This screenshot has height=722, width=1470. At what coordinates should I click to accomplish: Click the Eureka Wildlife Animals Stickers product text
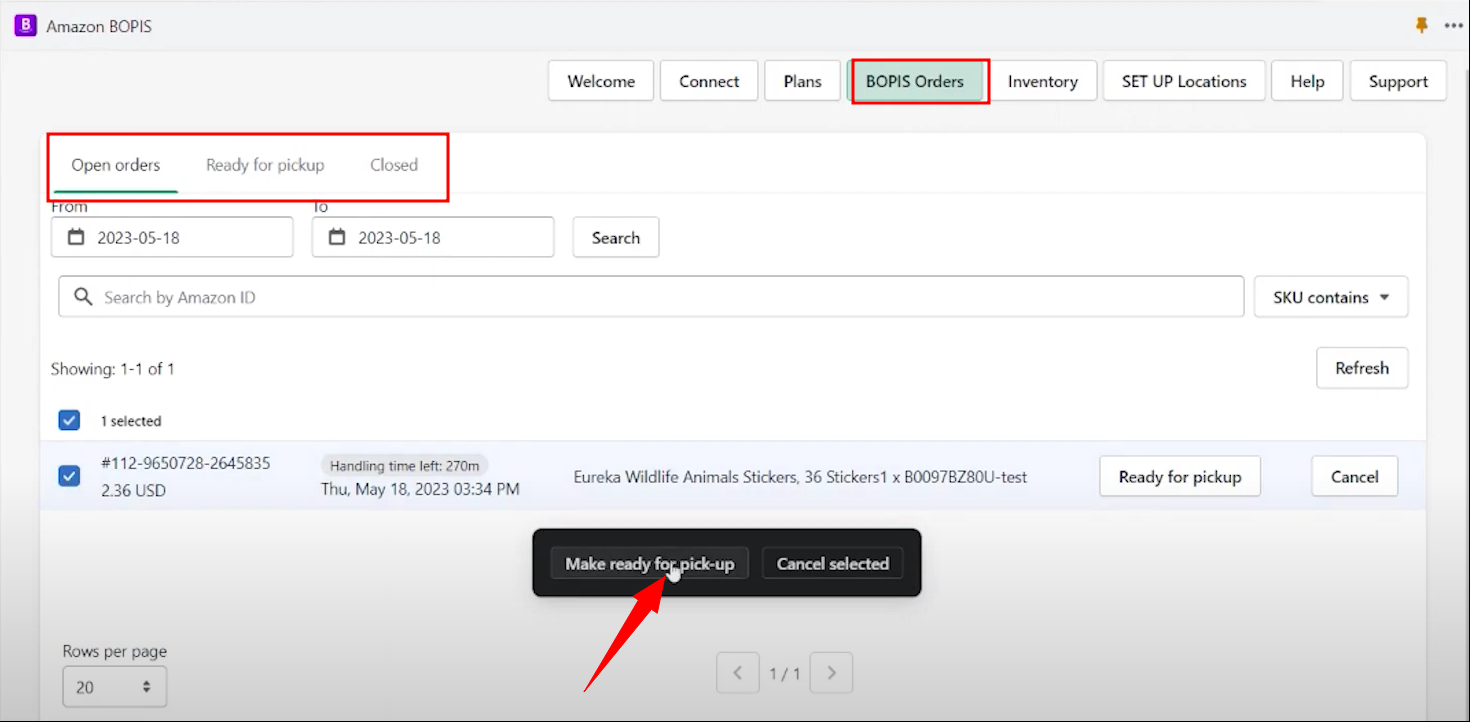pos(800,477)
